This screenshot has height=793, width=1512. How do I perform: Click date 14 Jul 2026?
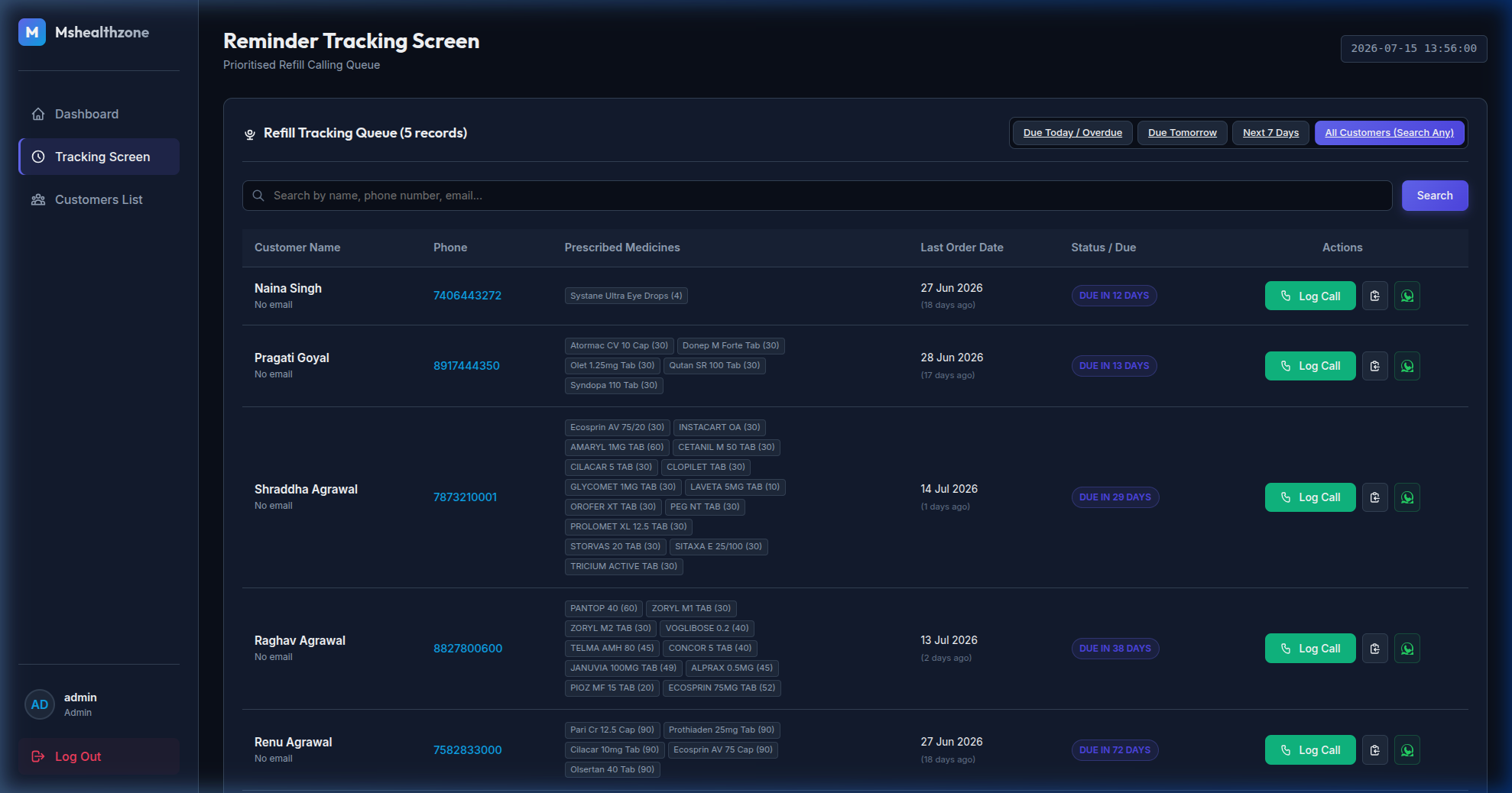tap(949, 489)
